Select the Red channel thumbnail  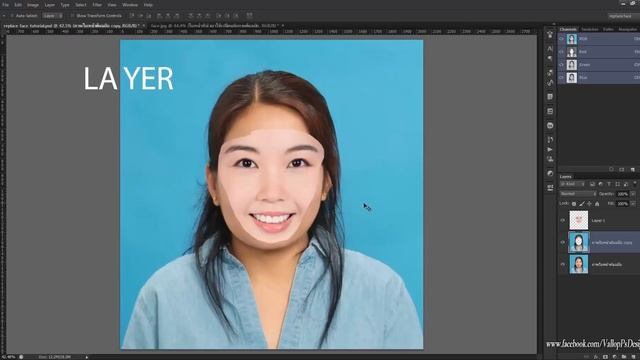click(572, 52)
